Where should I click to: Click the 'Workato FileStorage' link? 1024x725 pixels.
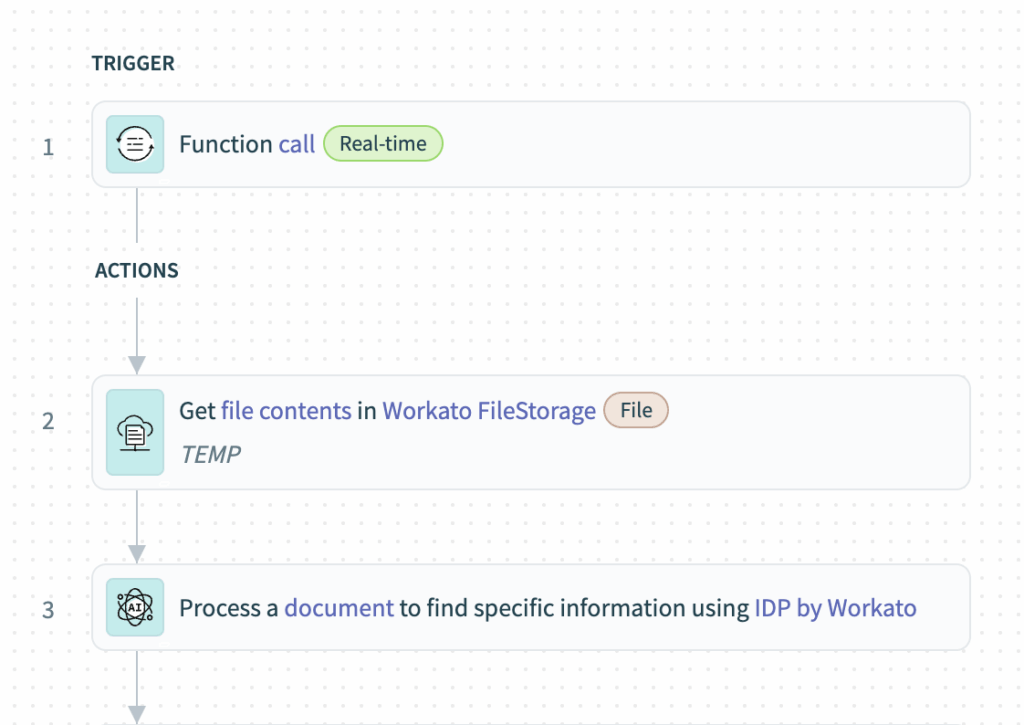489,411
